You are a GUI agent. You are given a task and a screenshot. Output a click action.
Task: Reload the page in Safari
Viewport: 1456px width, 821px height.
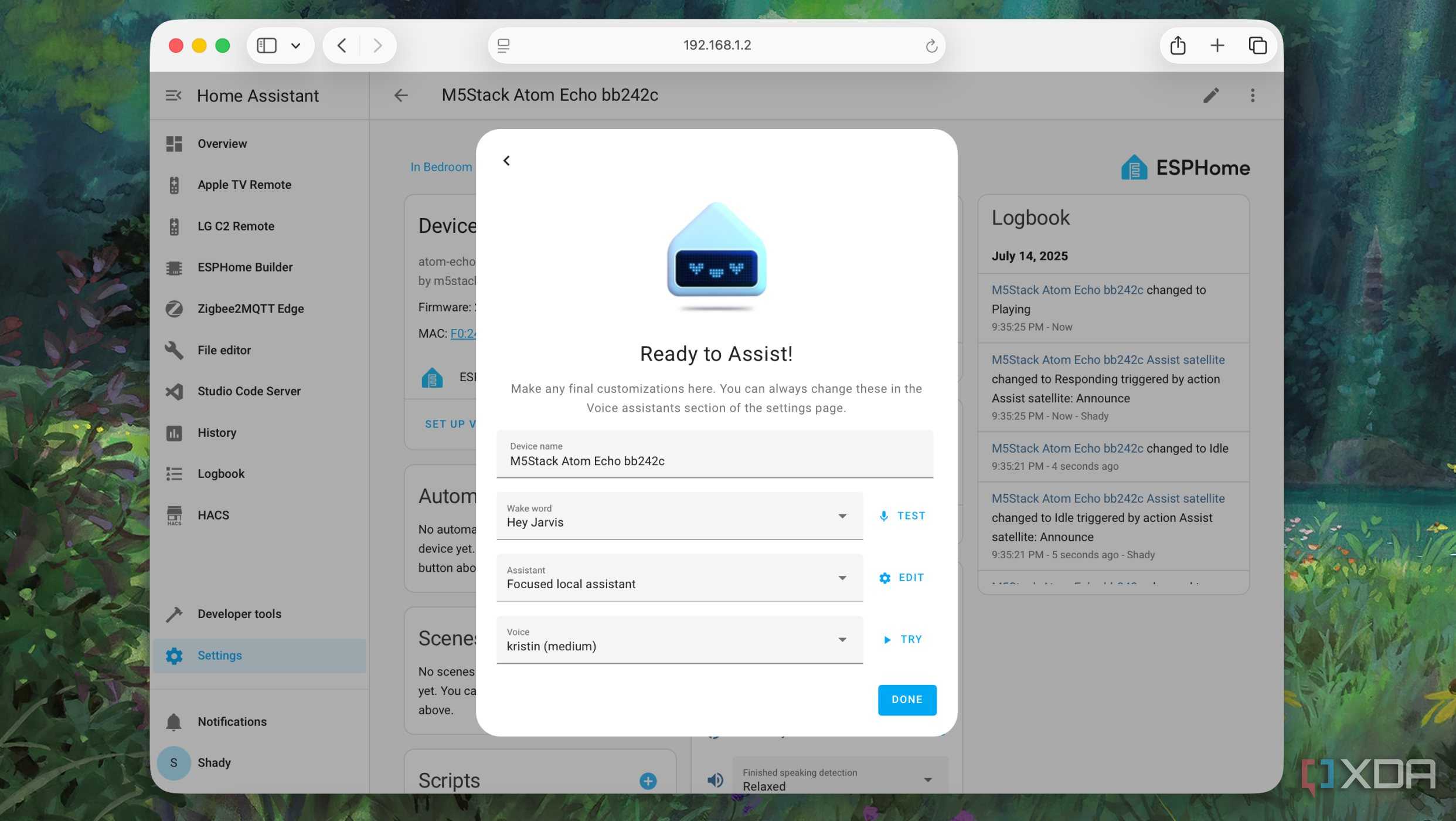click(x=931, y=46)
